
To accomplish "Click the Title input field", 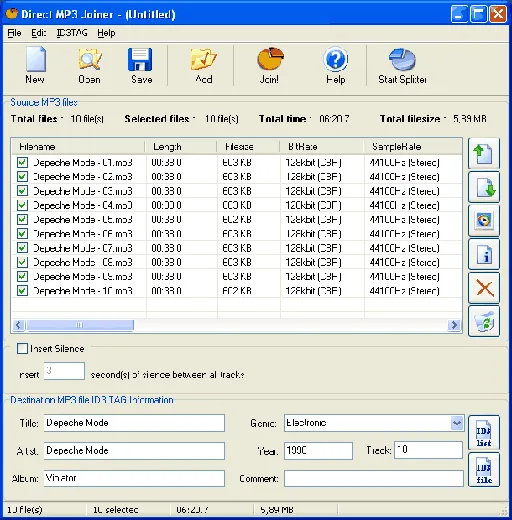I will click(134, 423).
